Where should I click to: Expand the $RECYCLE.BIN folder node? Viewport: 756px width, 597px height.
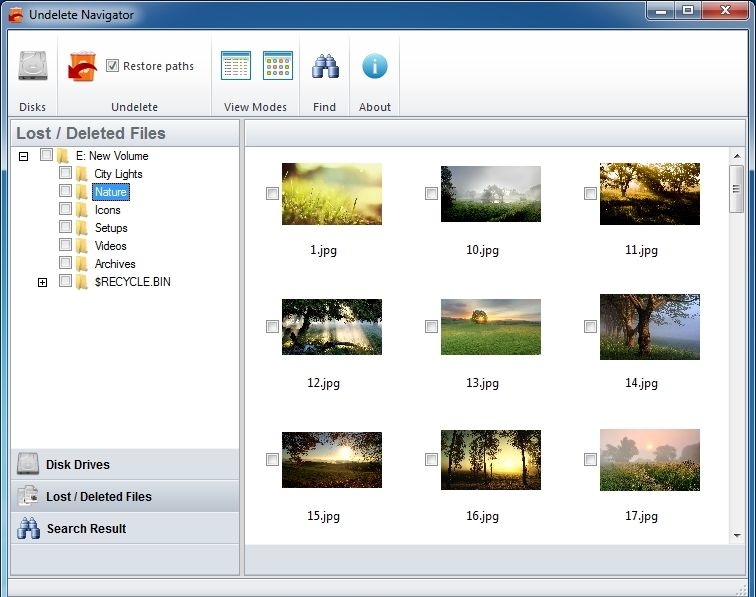42,282
